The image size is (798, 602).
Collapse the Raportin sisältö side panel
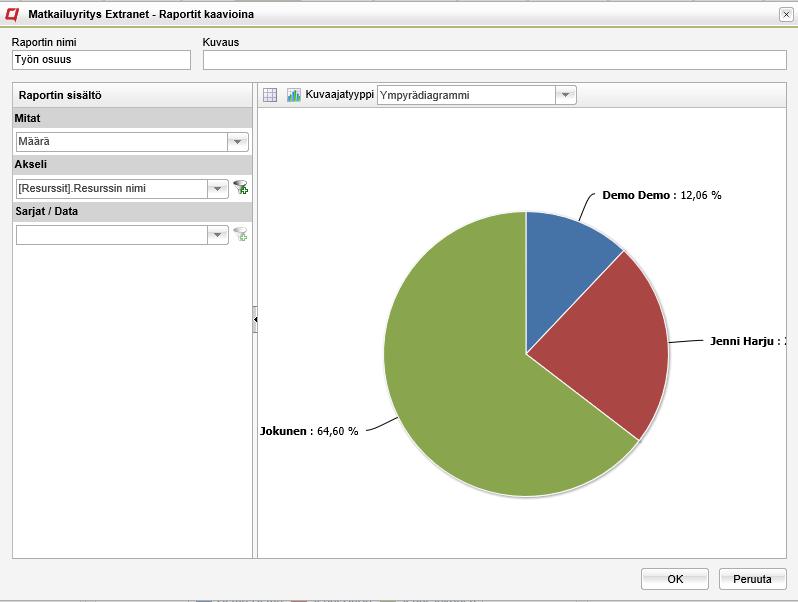click(x=255, y=320)
